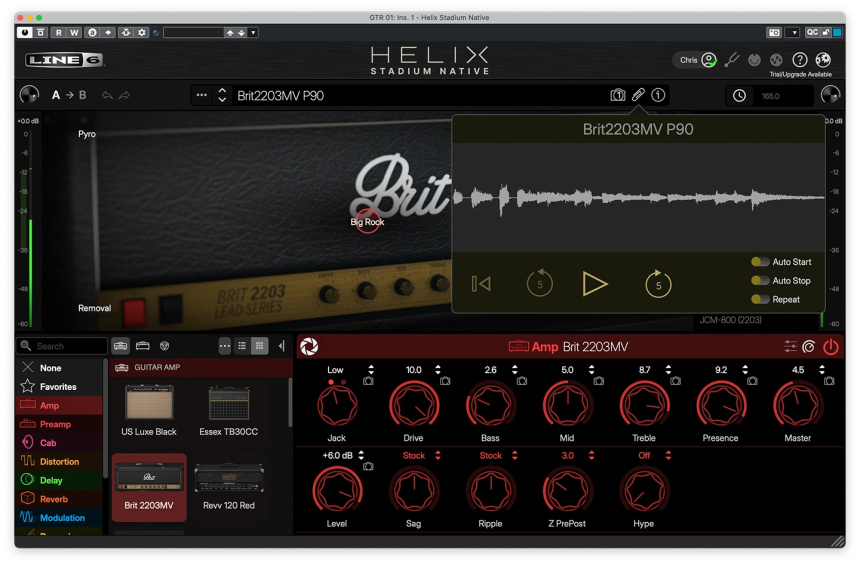This screenshot has height=565, width=860.
Task: Show the cube-shaped browser filter icon
Action: point(164,346)
